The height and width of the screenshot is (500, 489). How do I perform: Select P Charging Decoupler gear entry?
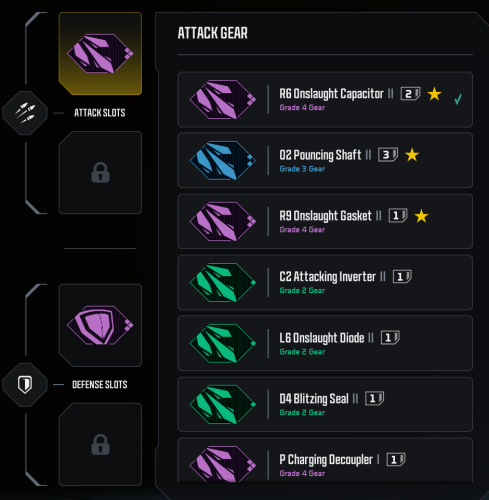(325, 460)
